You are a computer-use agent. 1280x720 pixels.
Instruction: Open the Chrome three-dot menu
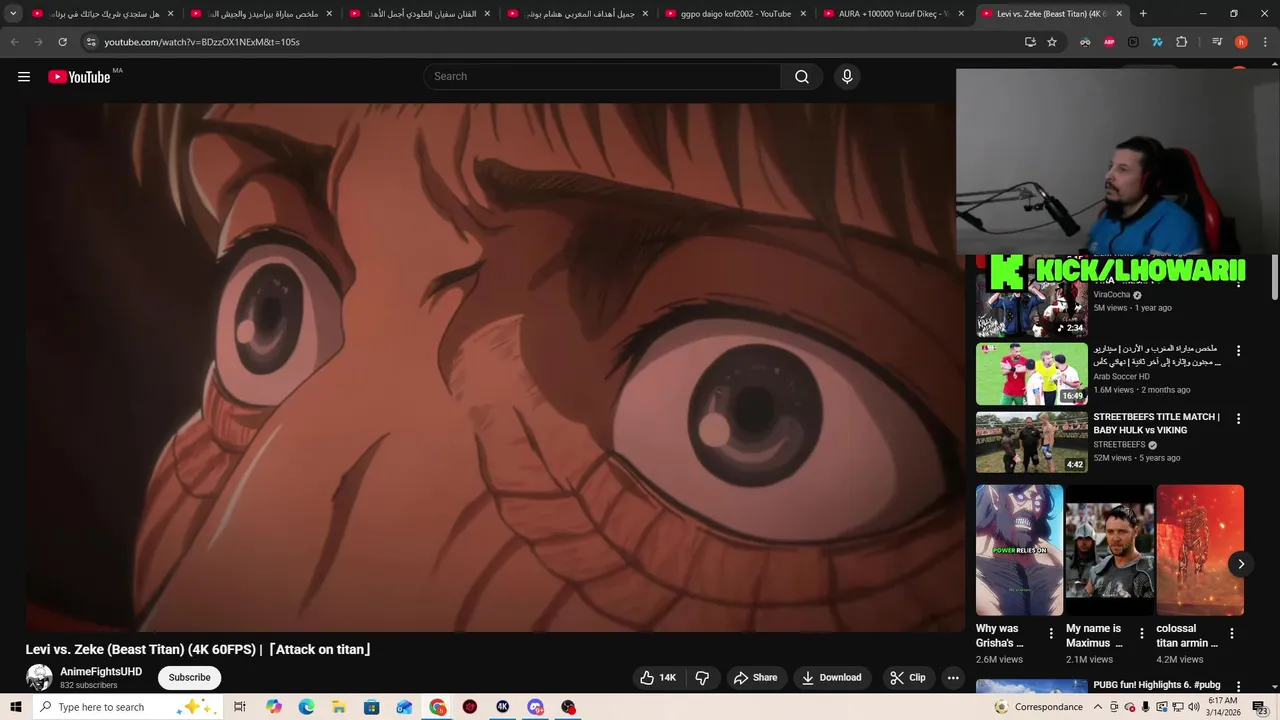1265,42
